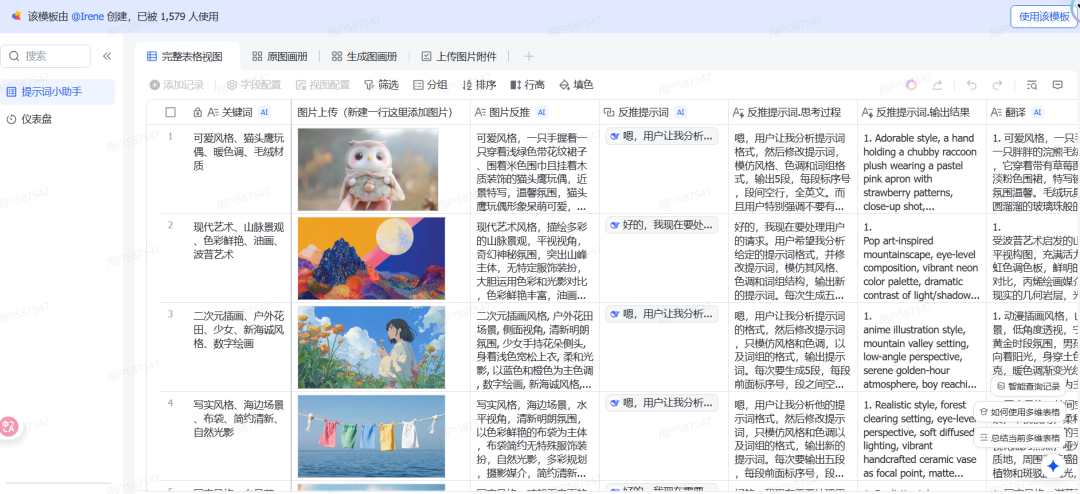Switch to the 上传图片附件 tab
Screen dimensions: 1080x494
[459, 56]
